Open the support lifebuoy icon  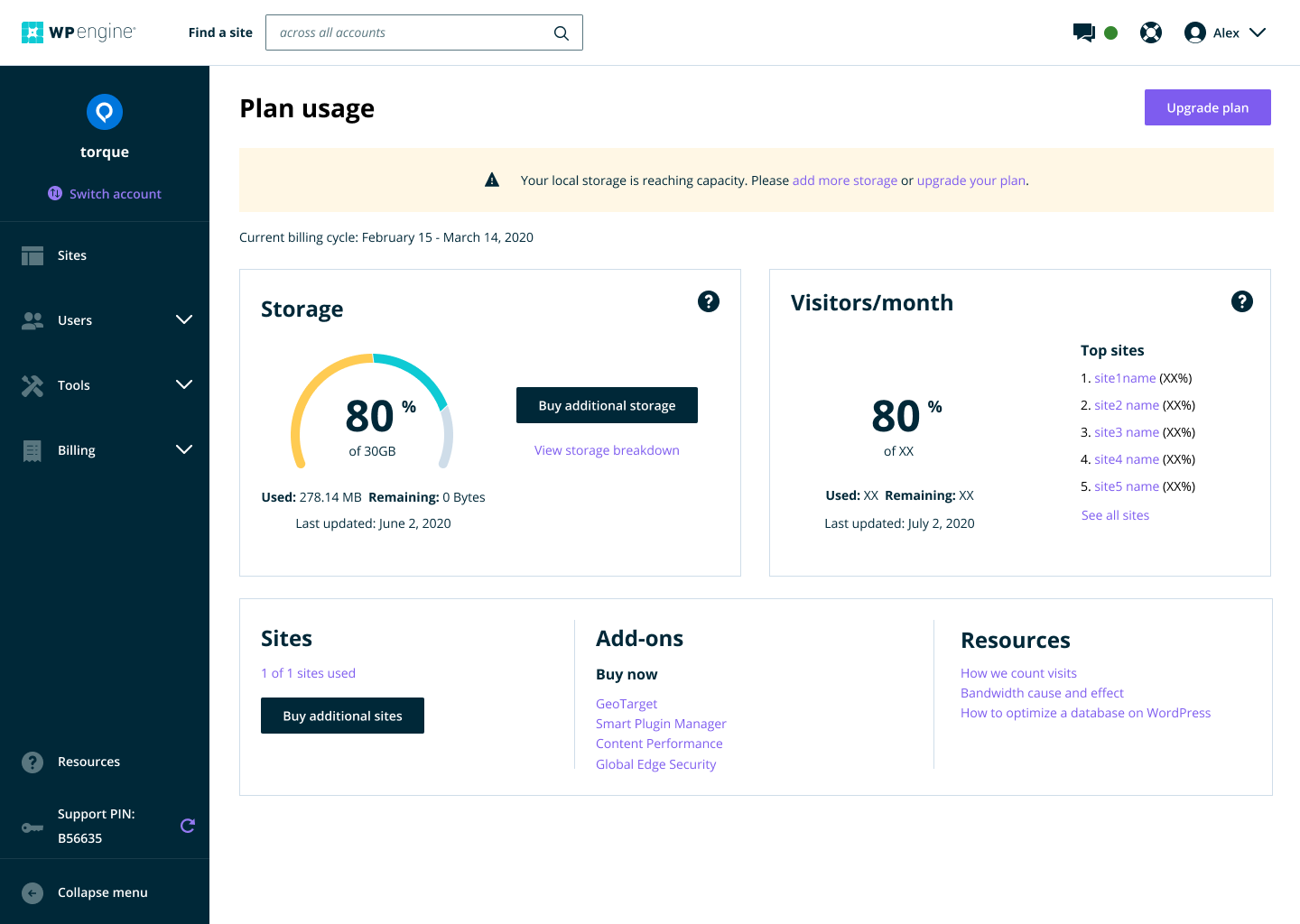1151,32
